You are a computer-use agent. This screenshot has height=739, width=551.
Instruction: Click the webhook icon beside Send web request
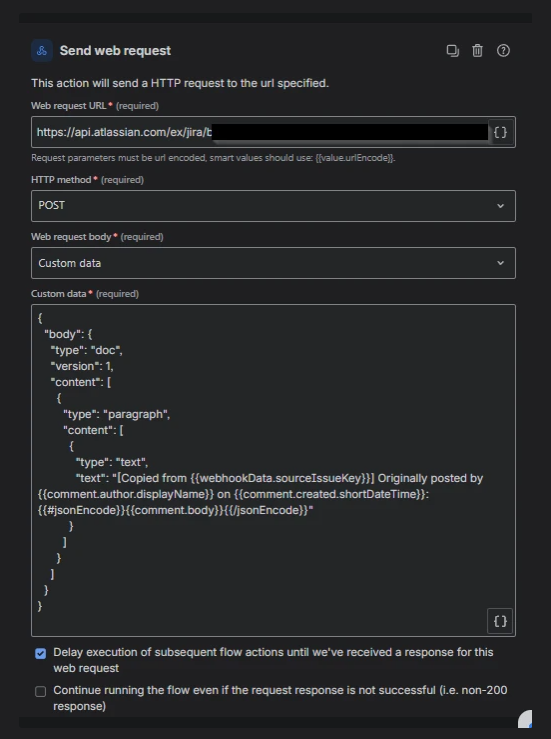pyautogui.click(x=41, y=50)
